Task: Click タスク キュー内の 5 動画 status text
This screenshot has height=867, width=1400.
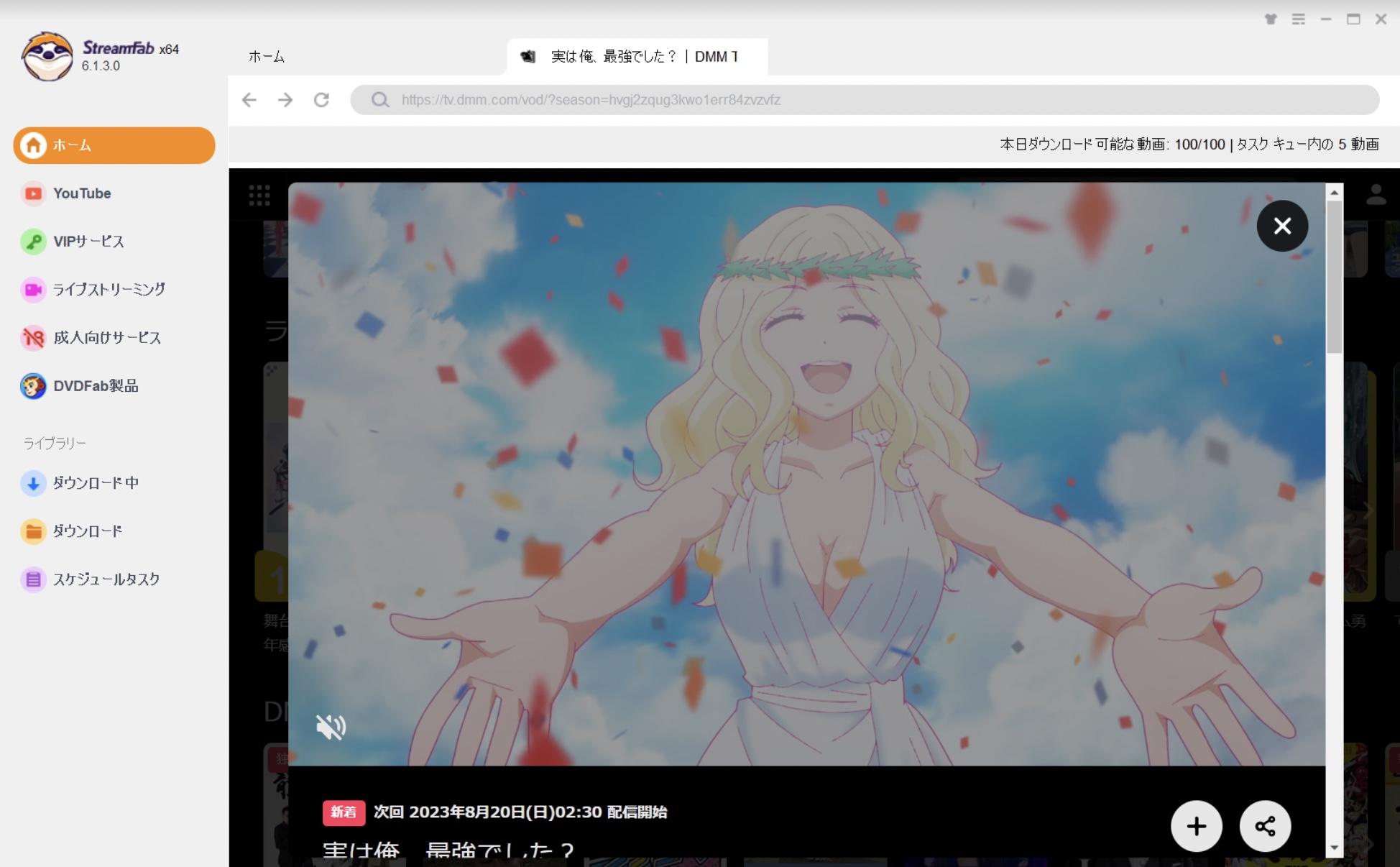Action: click(1307, 144)
